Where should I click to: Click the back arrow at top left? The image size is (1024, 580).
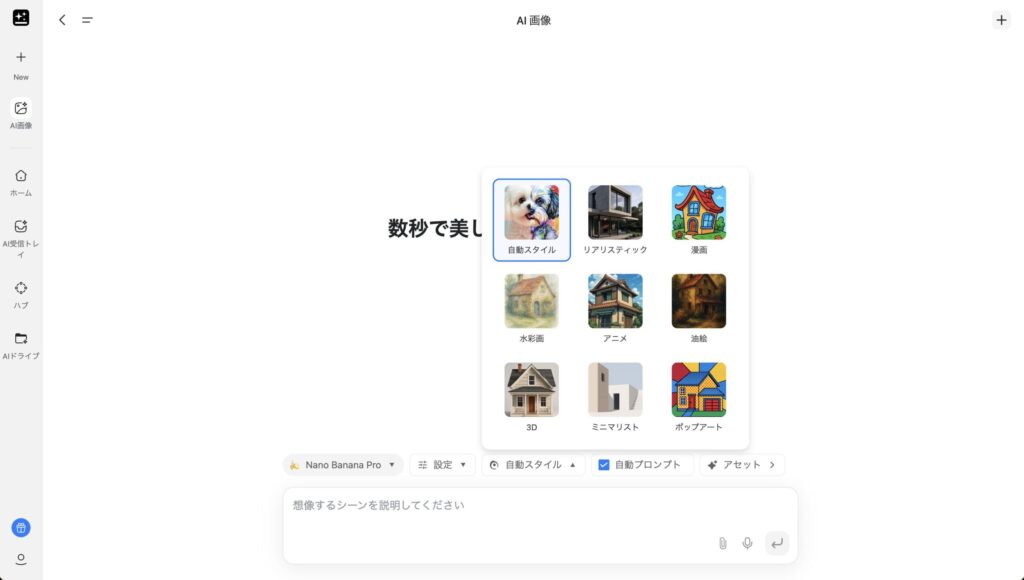tap(62, 20)
